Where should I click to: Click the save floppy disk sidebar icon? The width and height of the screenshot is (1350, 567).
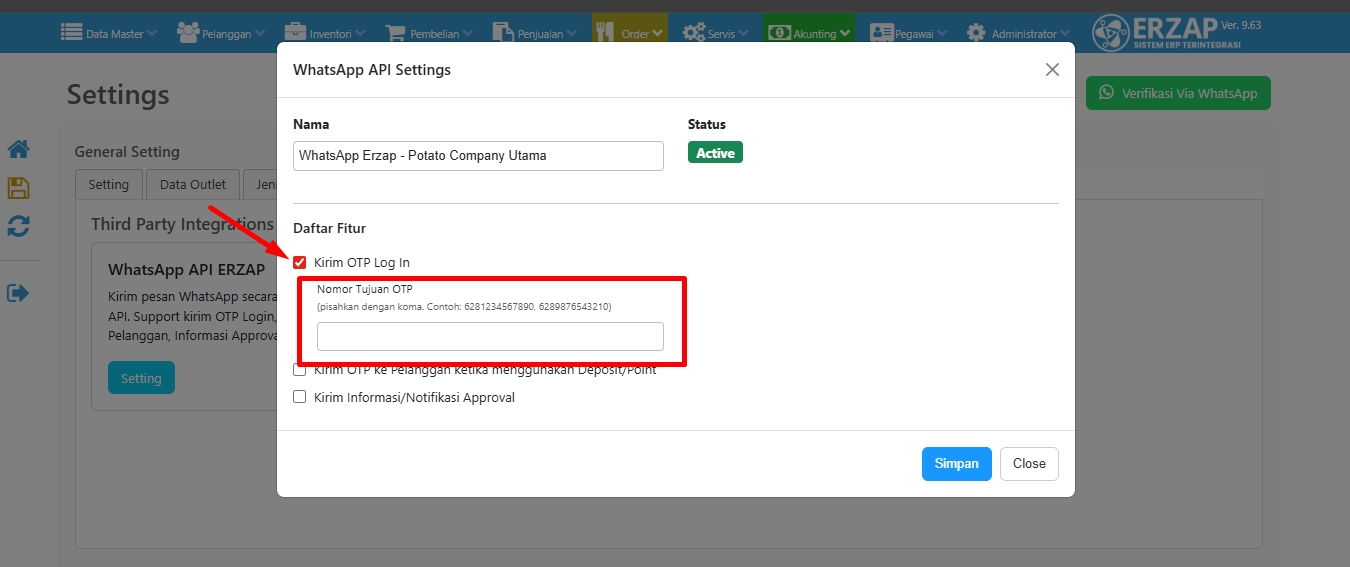point(18,188)
